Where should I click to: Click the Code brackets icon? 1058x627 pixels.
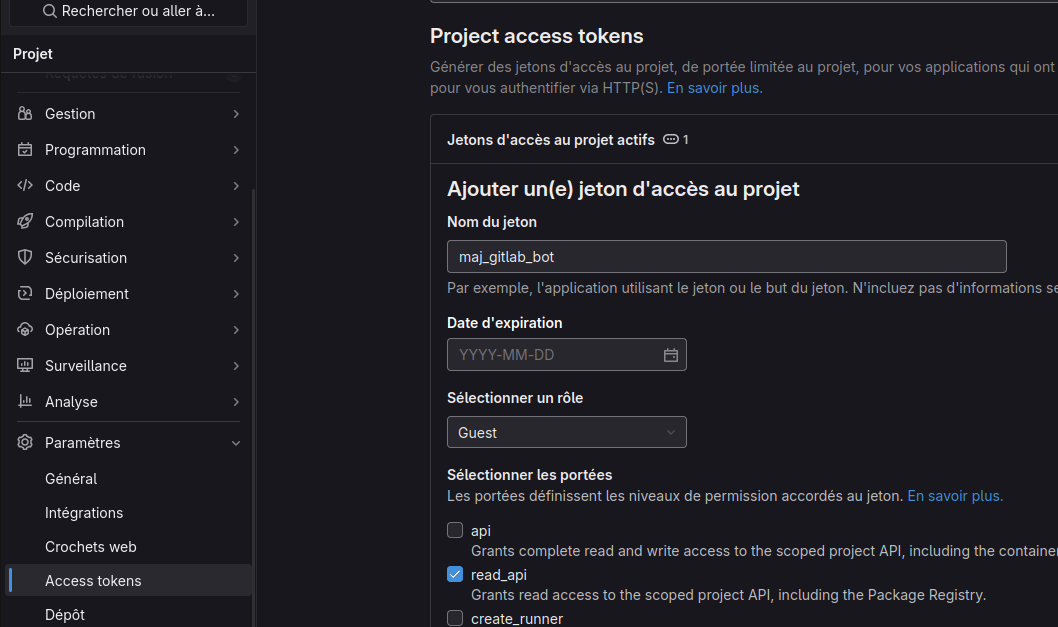point(25,185)
